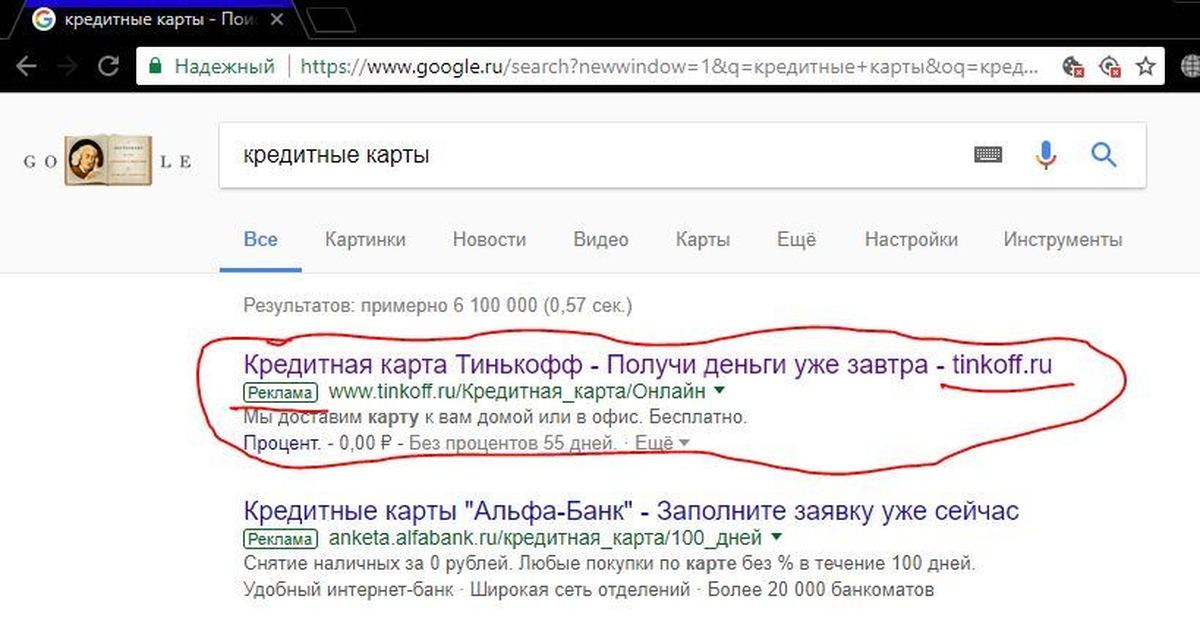Image resolution: width=1200 pixels, height=628 pixels.
Task: Open the on-screen keyboard icon
Action: click(988, 154)
